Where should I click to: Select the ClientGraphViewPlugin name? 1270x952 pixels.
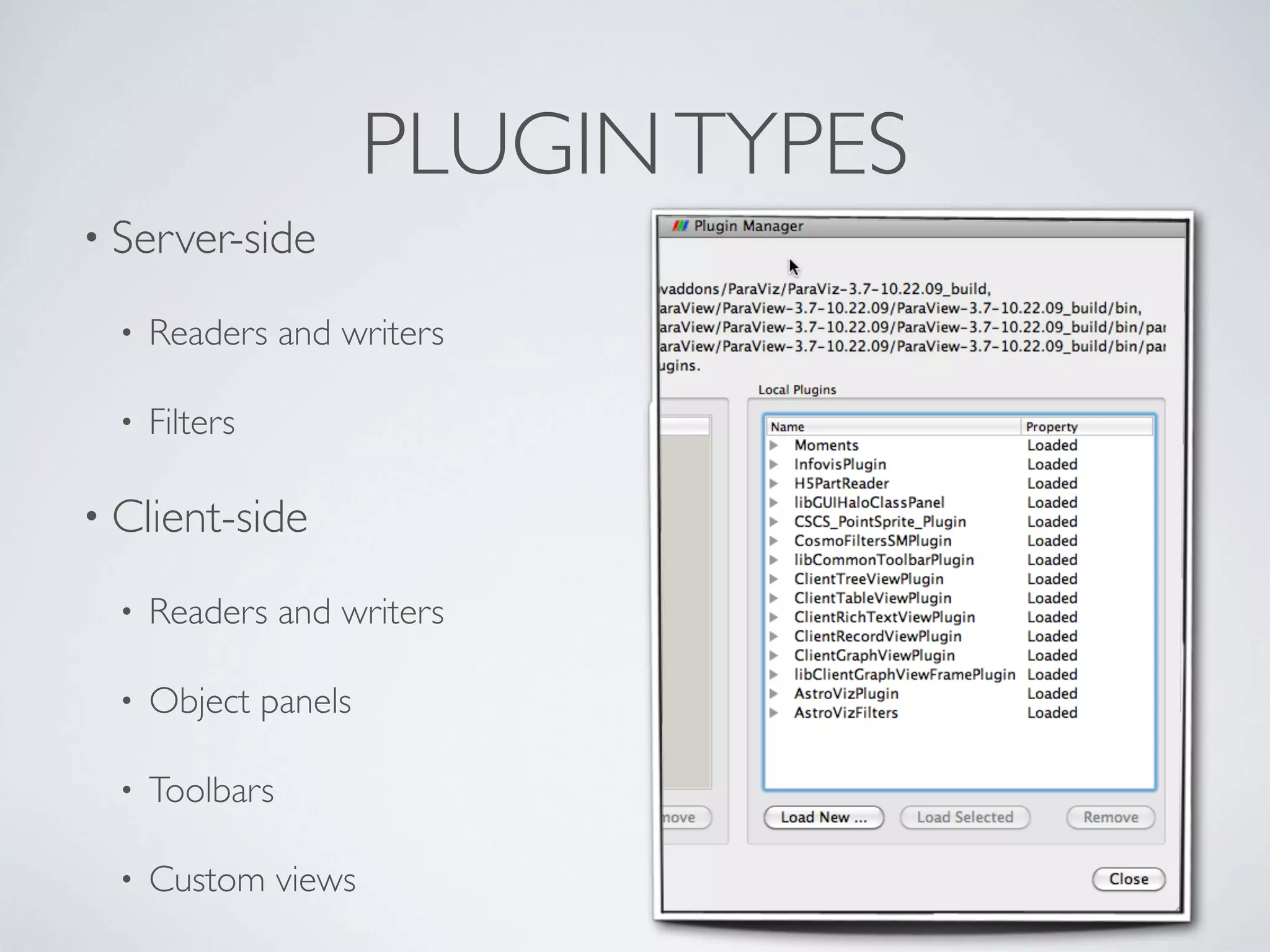click(874, 655)
